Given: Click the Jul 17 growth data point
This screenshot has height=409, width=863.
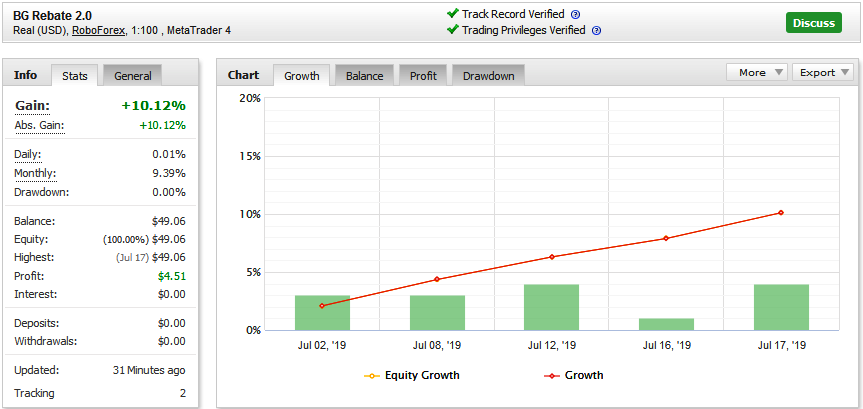Looking at the screenshot, I should (x=781, y=212).
